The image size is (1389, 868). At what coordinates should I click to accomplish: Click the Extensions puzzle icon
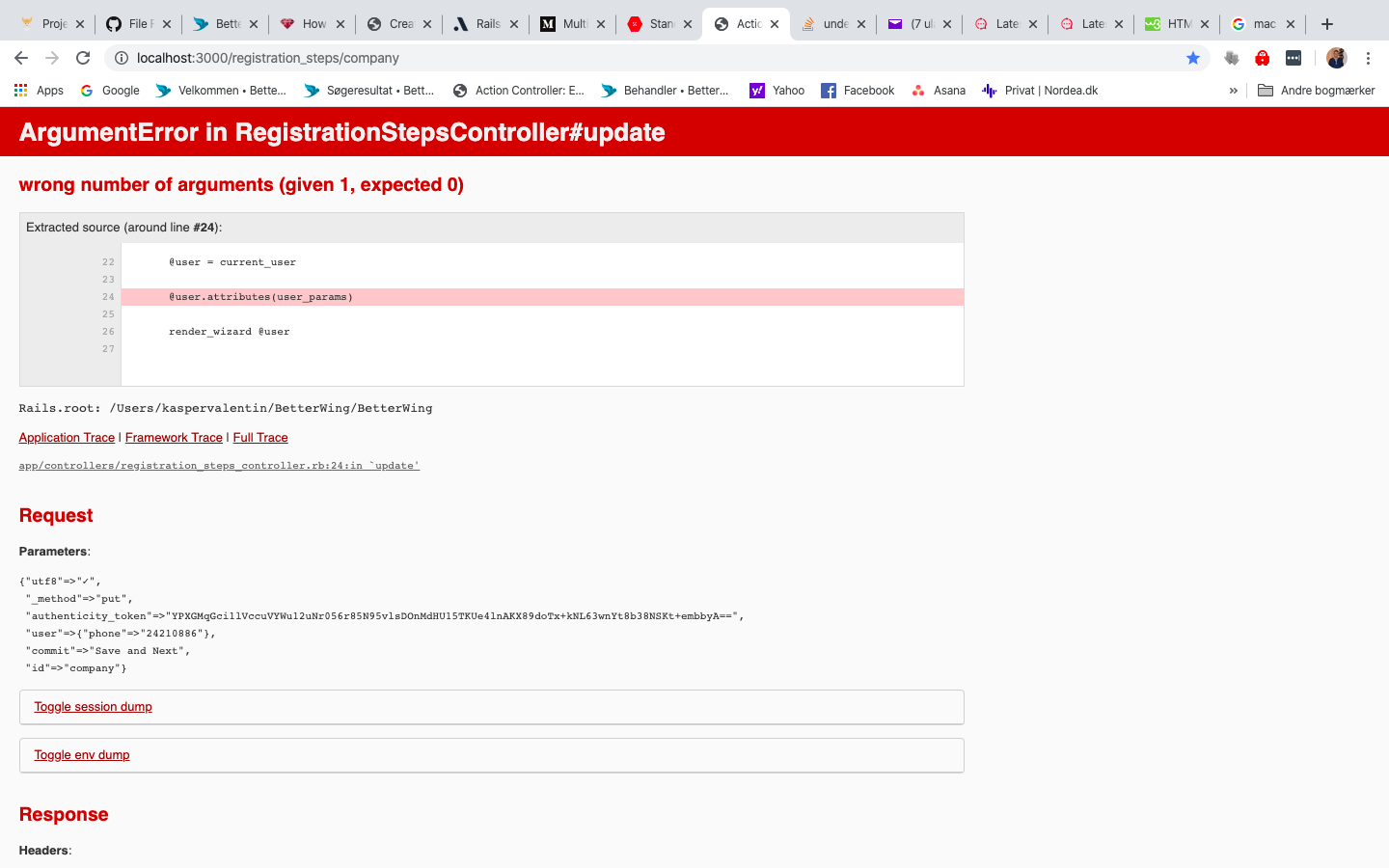1232,58
